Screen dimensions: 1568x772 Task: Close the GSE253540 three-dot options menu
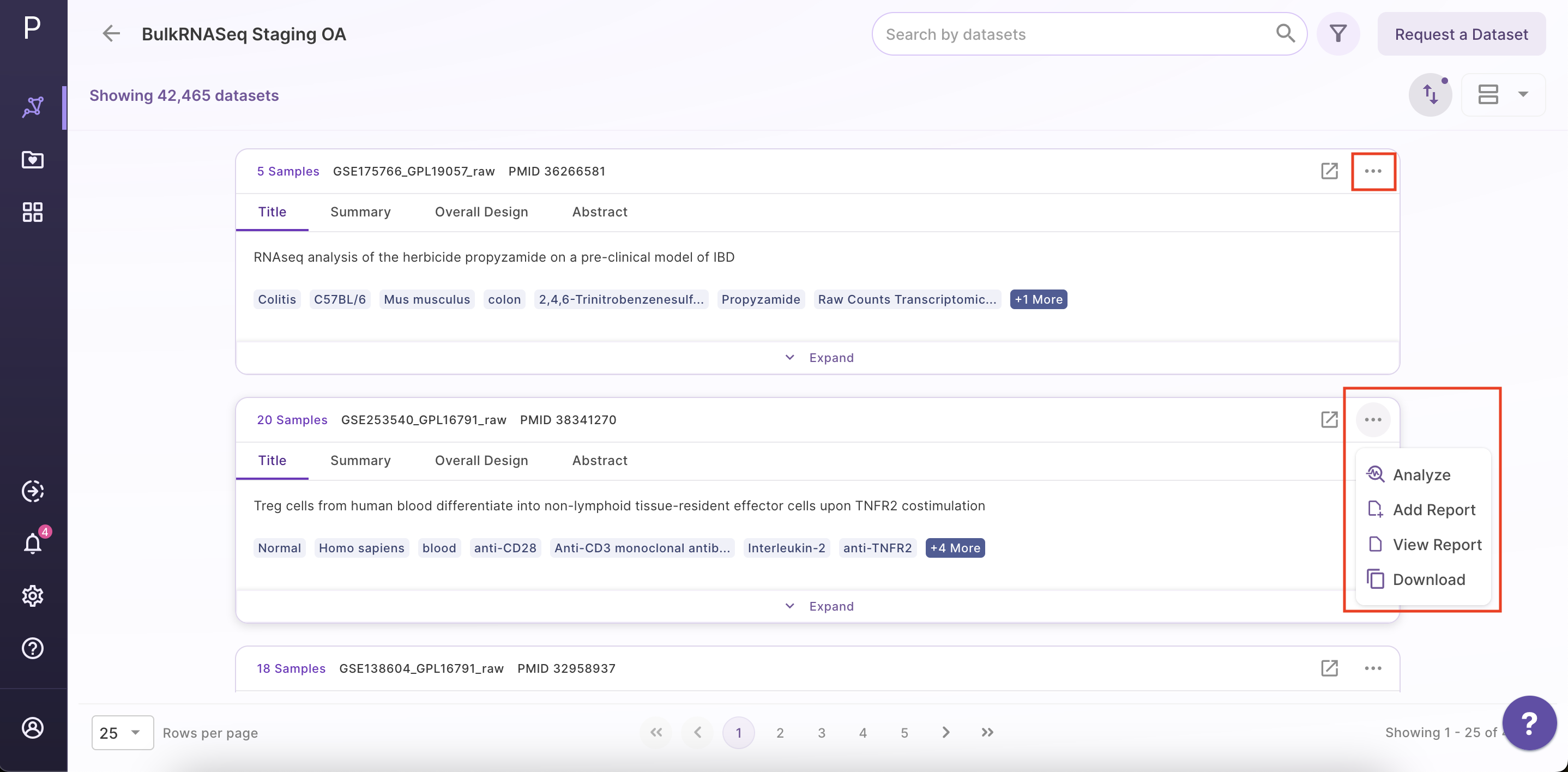click(x=1373, y=419)
